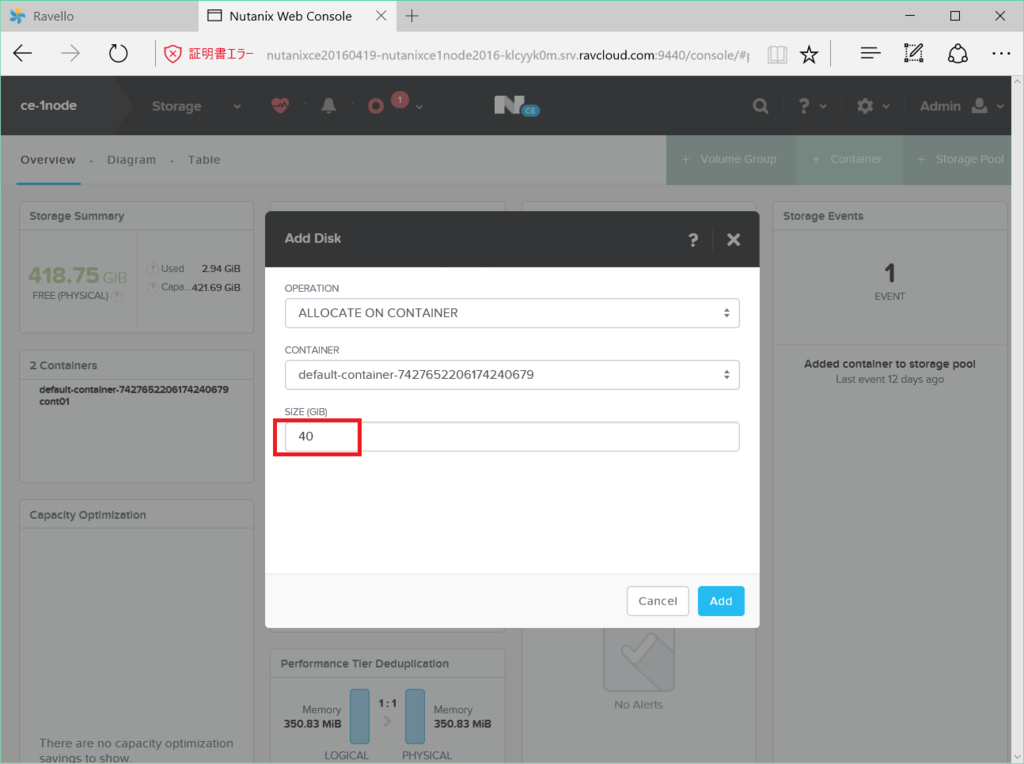Click the Capacity help question icon
The width and height of the screenshot is (1024, 764).
pyautogui.click(x=152, y=288)
